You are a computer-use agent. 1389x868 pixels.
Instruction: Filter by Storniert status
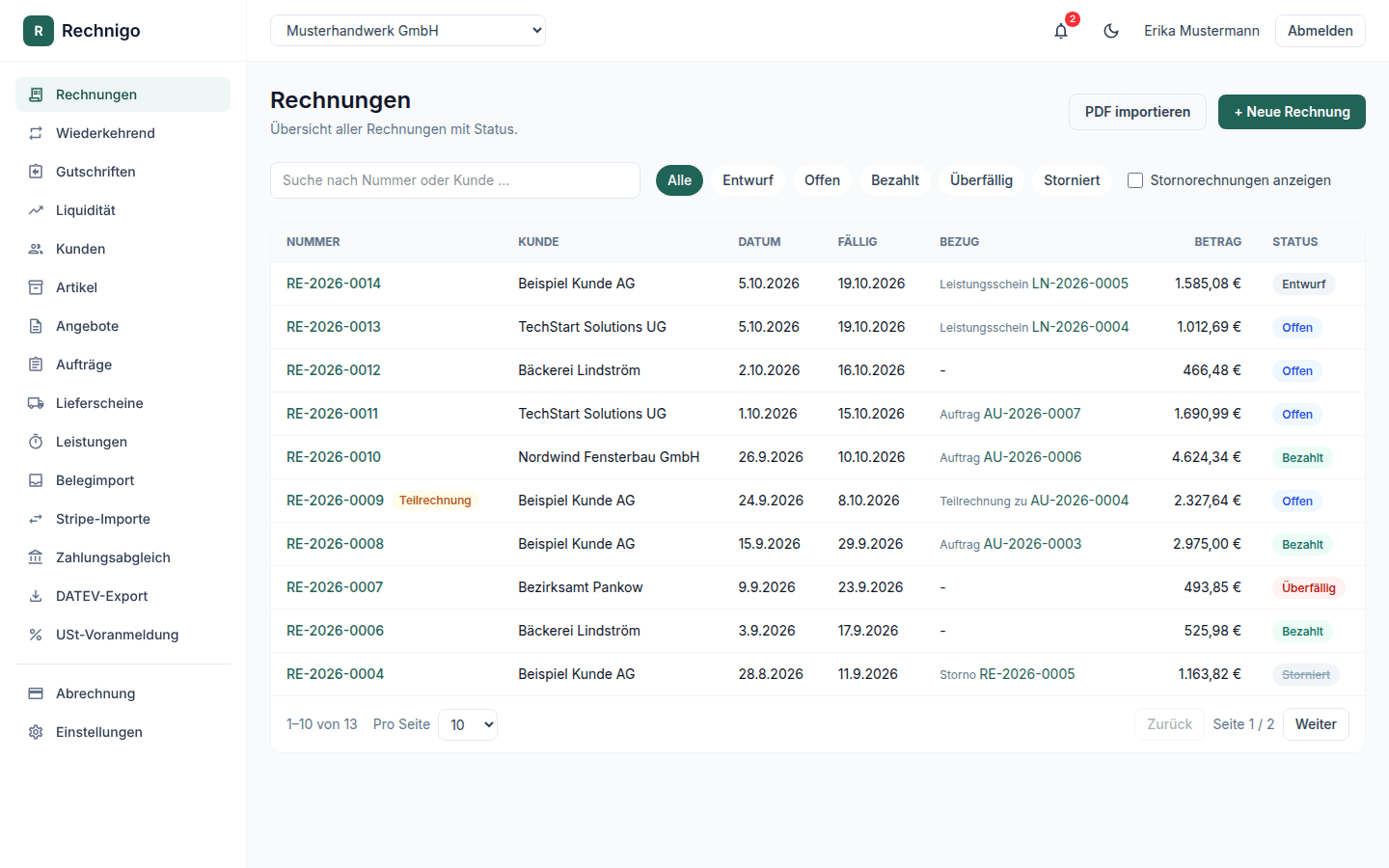[1072, 180]
